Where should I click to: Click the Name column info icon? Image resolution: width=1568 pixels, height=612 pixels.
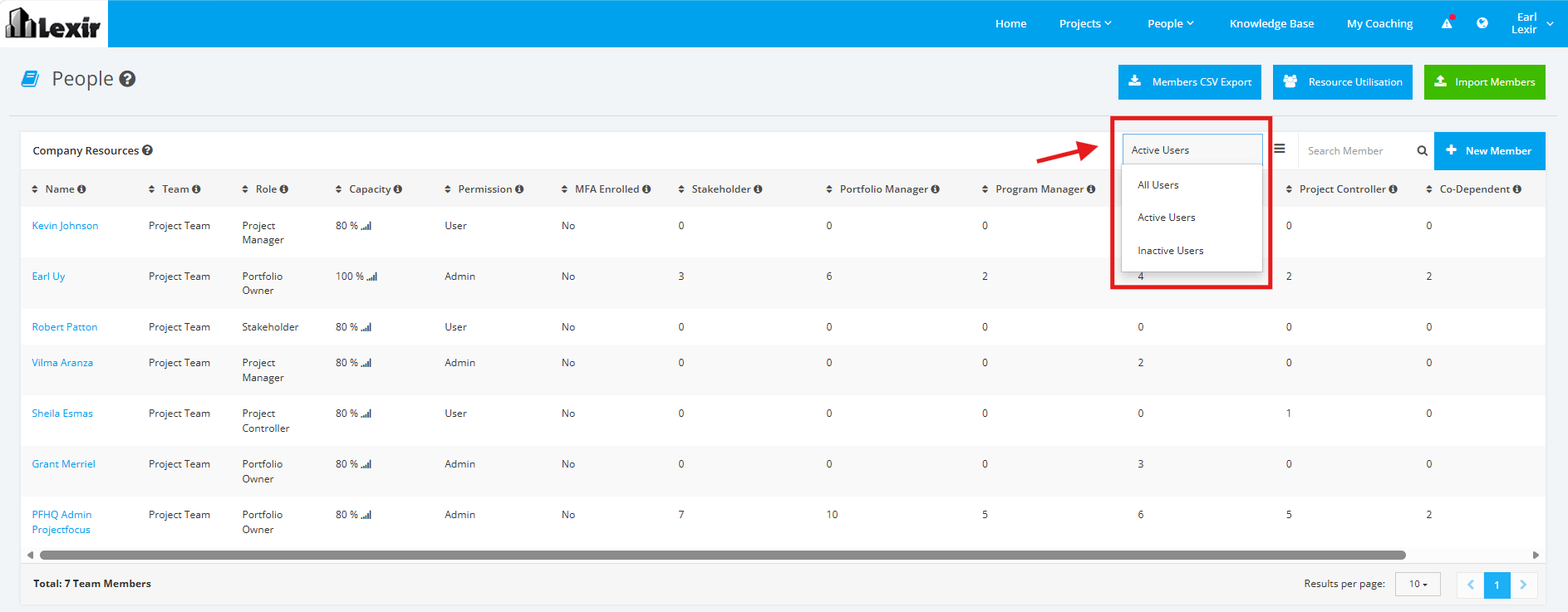[81, 189]
